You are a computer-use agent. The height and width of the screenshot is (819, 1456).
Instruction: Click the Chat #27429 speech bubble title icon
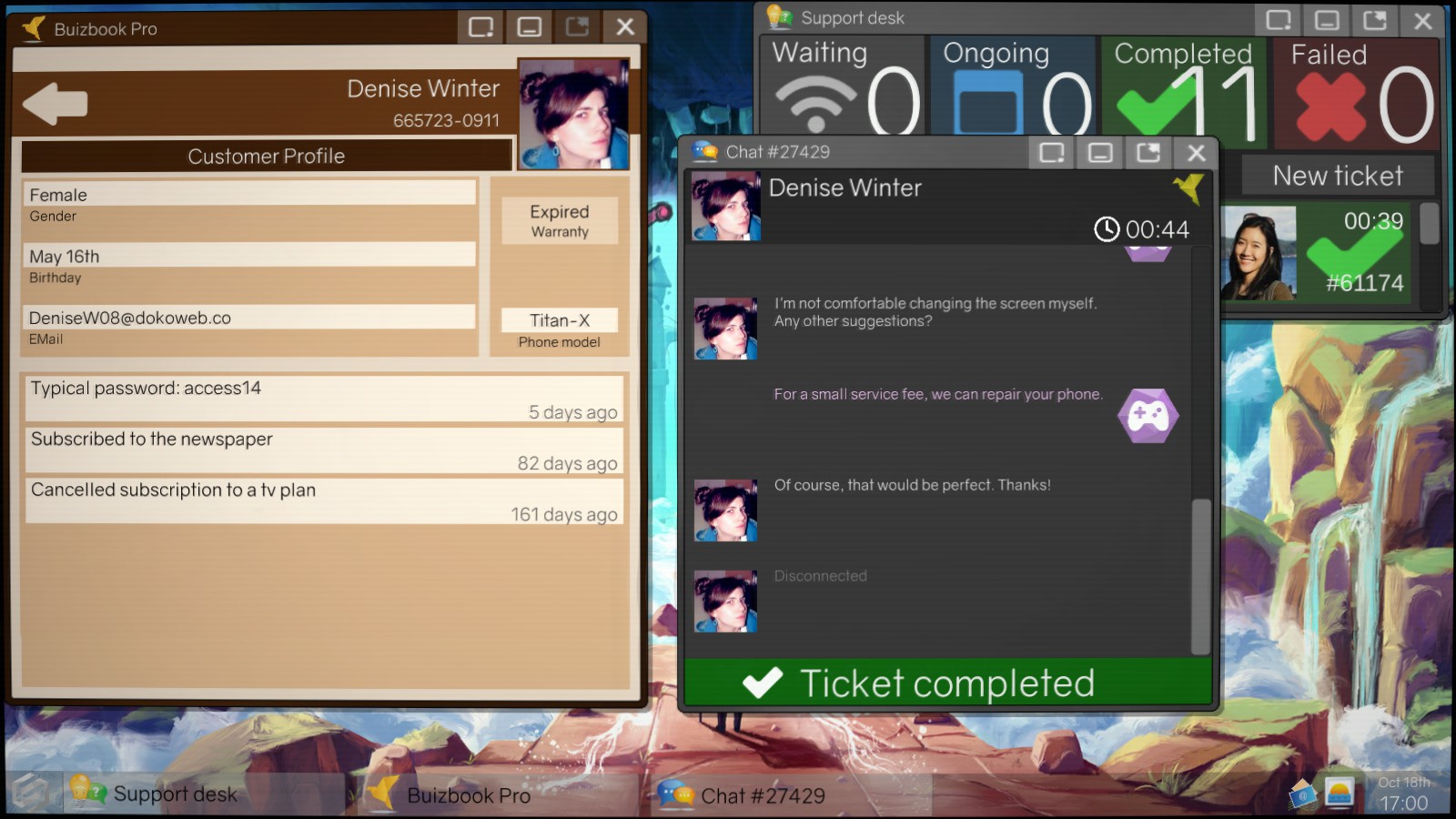705,152
